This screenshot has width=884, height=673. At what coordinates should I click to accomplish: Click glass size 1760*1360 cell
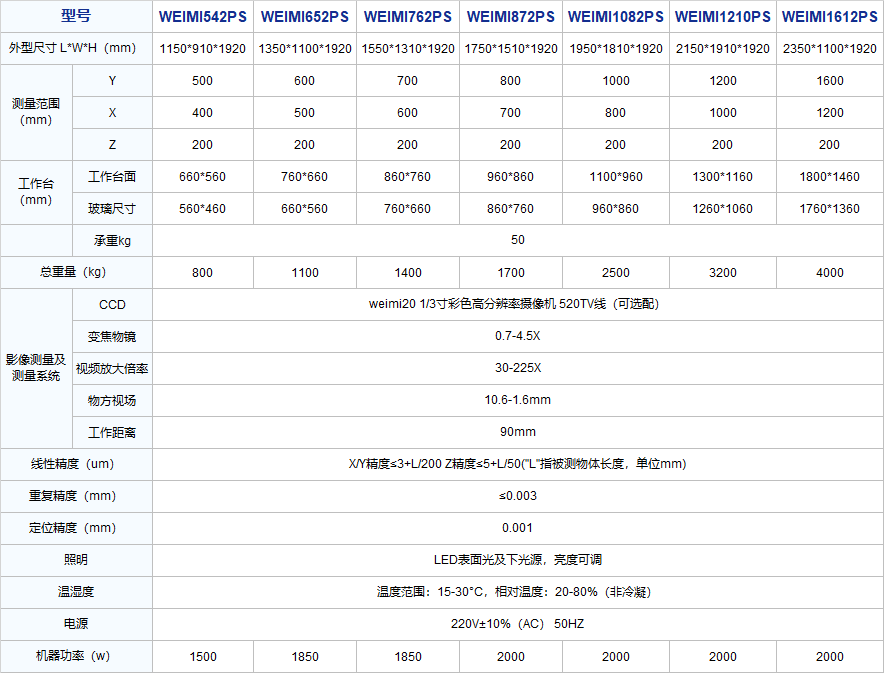point(830,209)
